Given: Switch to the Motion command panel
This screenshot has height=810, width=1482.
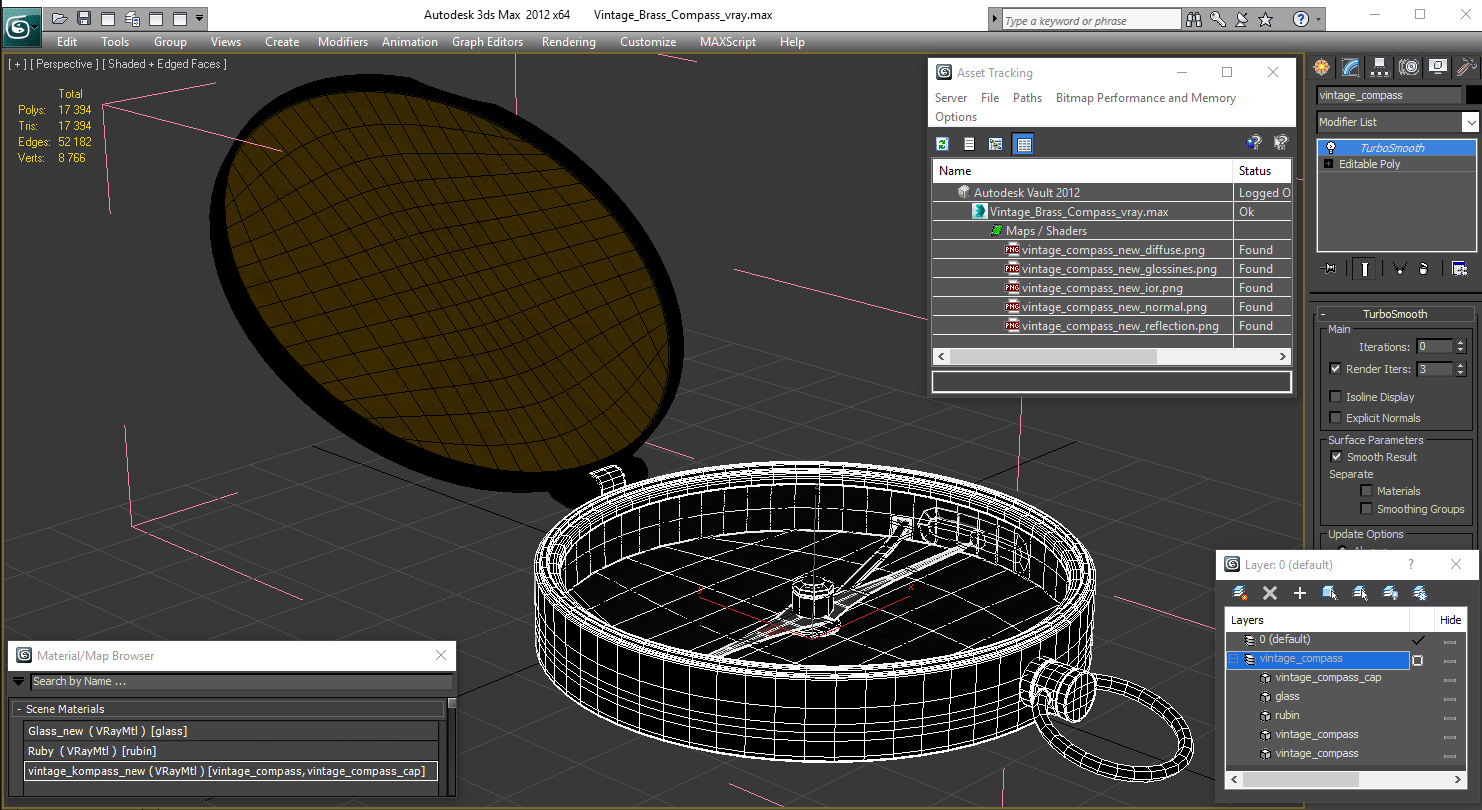Looking at the screenshot, I should pyautogui.click(x=1409, y=67).
